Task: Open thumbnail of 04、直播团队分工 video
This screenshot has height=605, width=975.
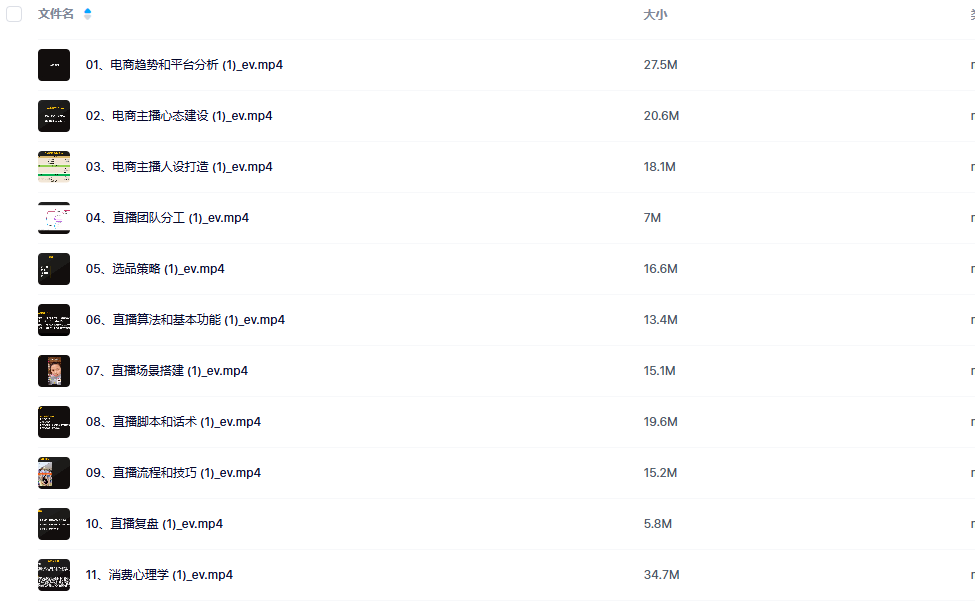Action: tap(54, 218)
